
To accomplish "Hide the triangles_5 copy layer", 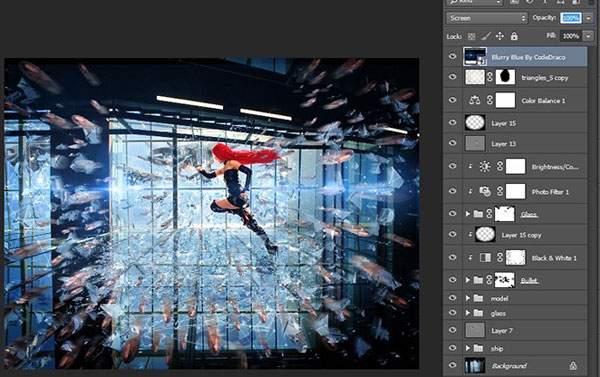I will tap(453, 77).
